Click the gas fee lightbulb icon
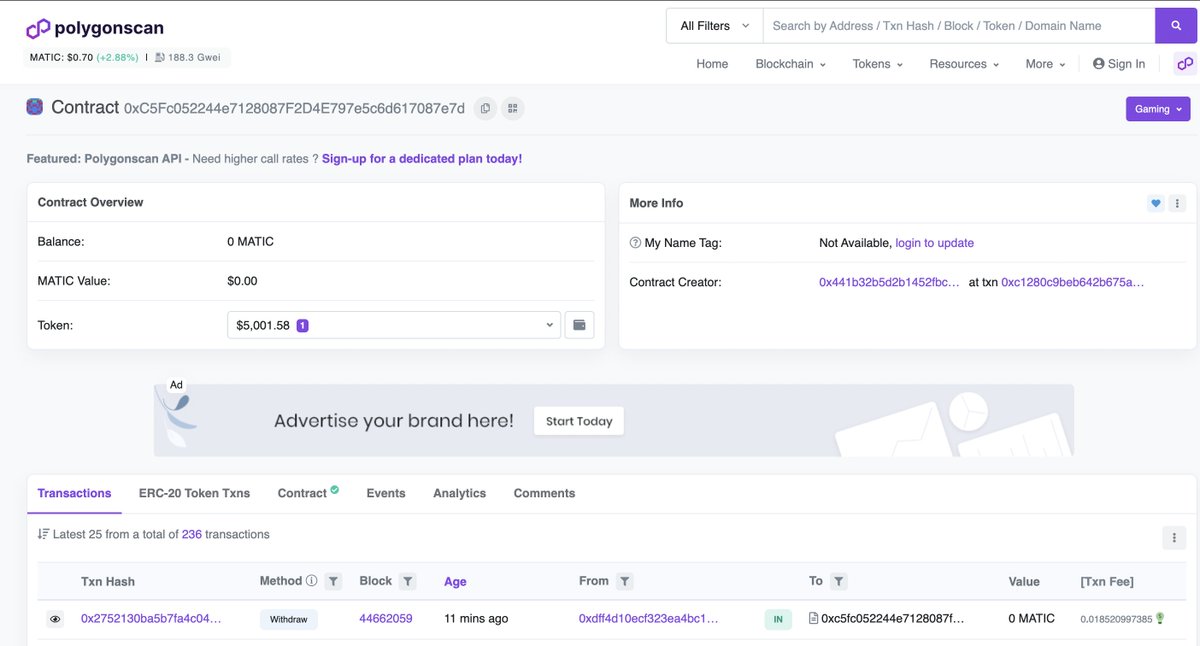The height and width of the screenshot is (646, 1200). pyautogui.click(x=1160, y=619)
